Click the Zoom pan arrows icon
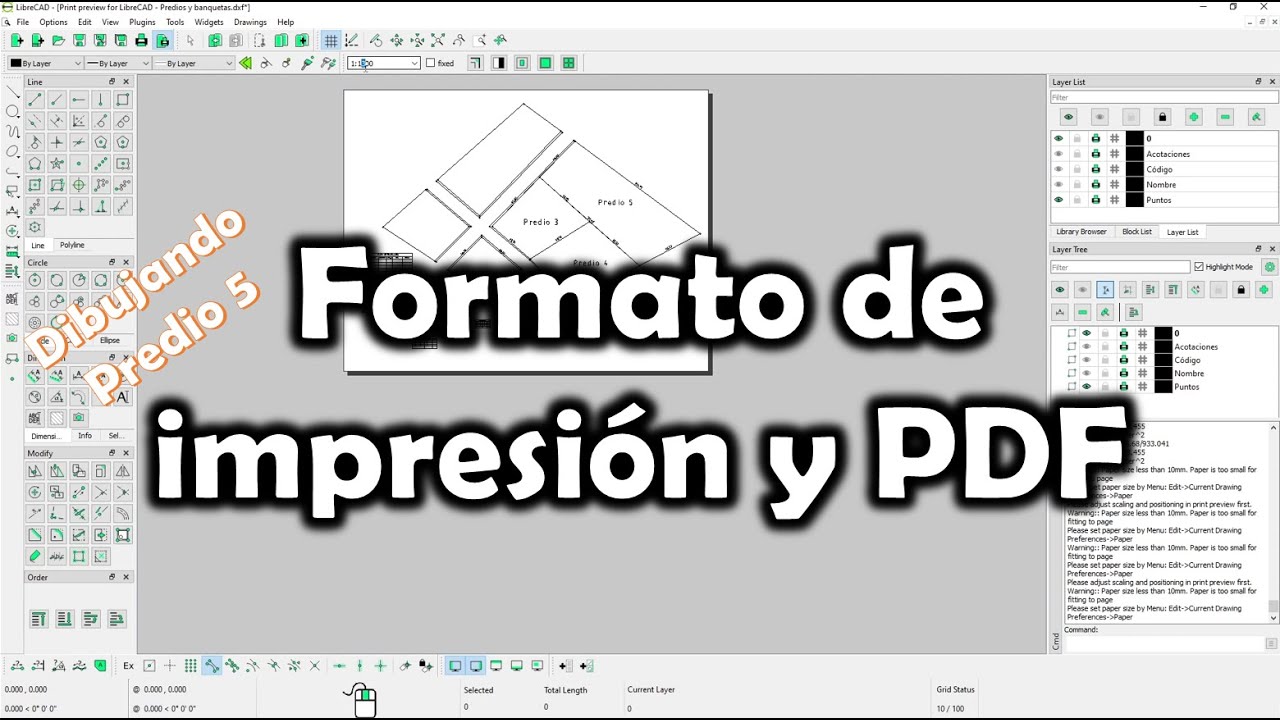The width and height of the screenshot is (1280, 720). coord(500,41)
